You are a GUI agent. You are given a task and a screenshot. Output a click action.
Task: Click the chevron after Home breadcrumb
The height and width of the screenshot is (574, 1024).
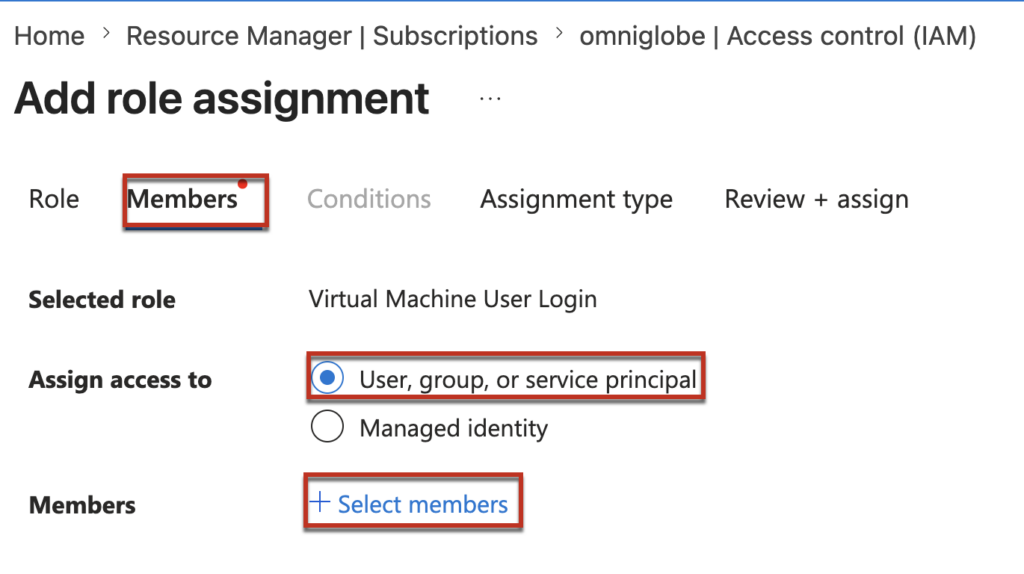106,36
